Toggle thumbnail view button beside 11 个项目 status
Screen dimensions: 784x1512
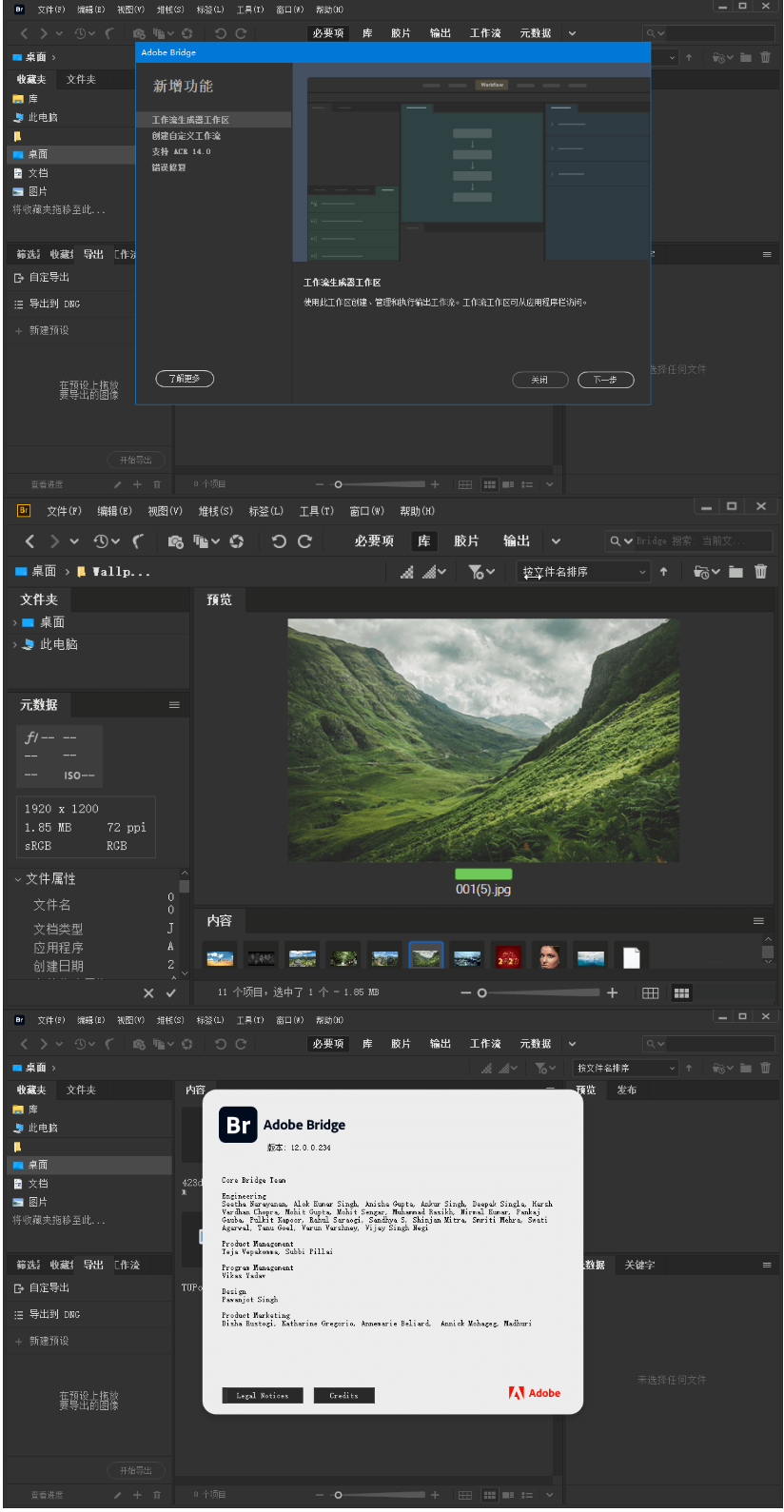(681, 993)
